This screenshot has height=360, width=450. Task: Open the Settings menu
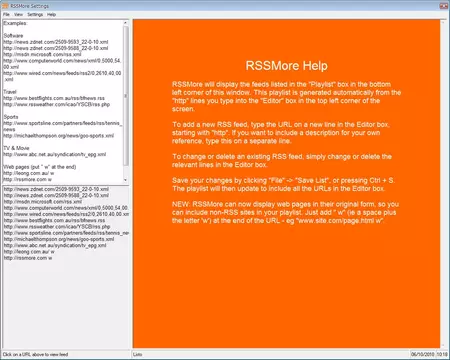35,14
